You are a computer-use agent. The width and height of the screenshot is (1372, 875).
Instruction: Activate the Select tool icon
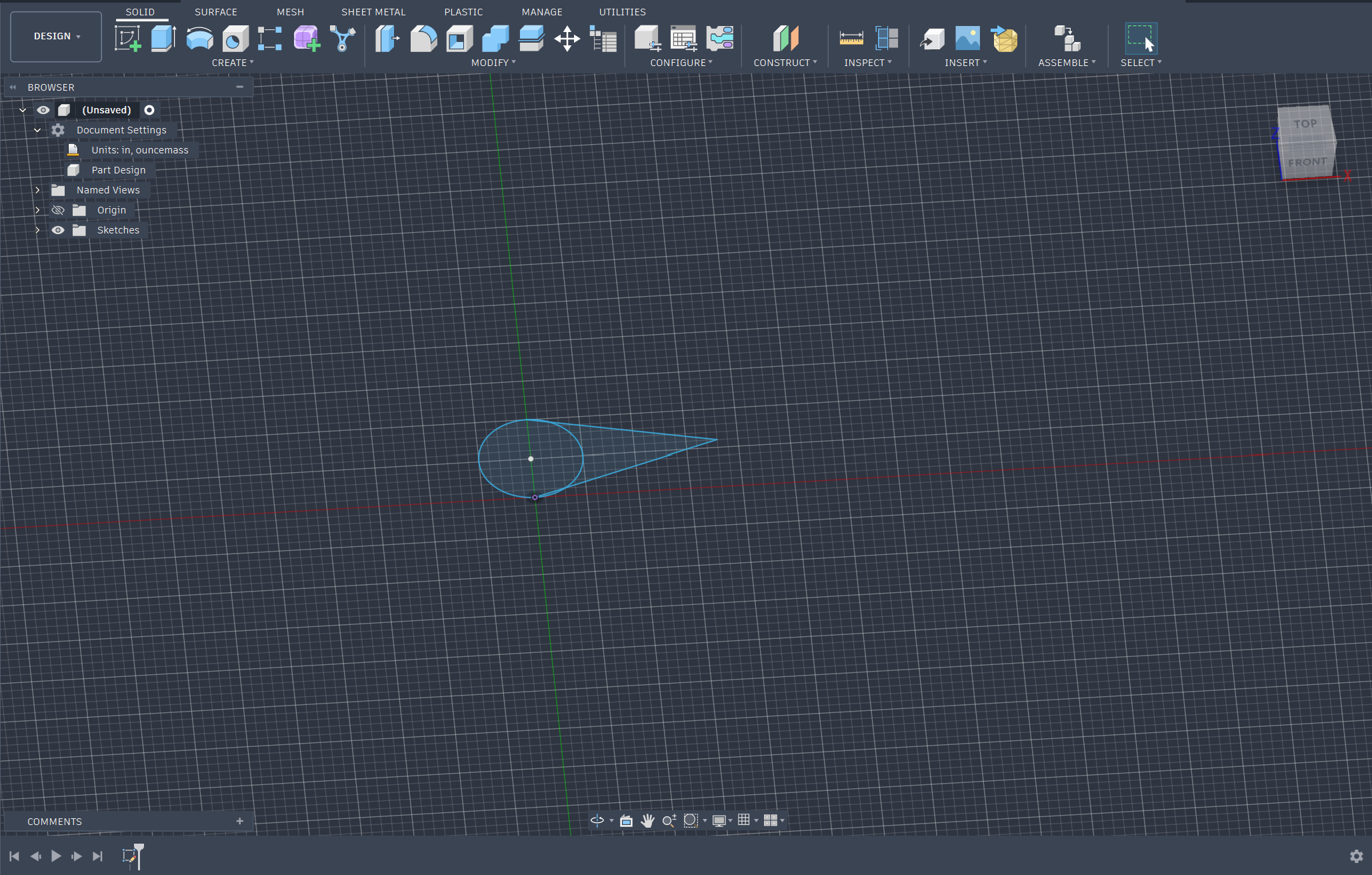tap(1141, 39)
